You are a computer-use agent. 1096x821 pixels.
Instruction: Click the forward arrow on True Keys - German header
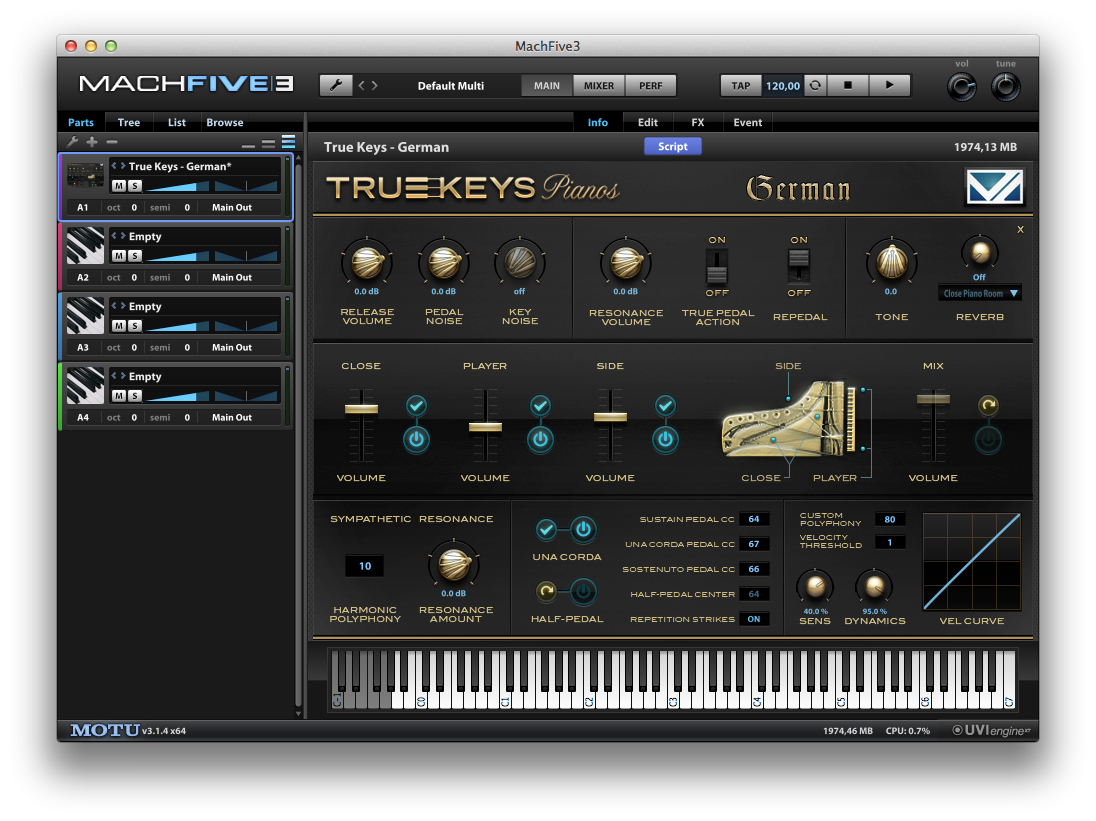pos(123,166)
